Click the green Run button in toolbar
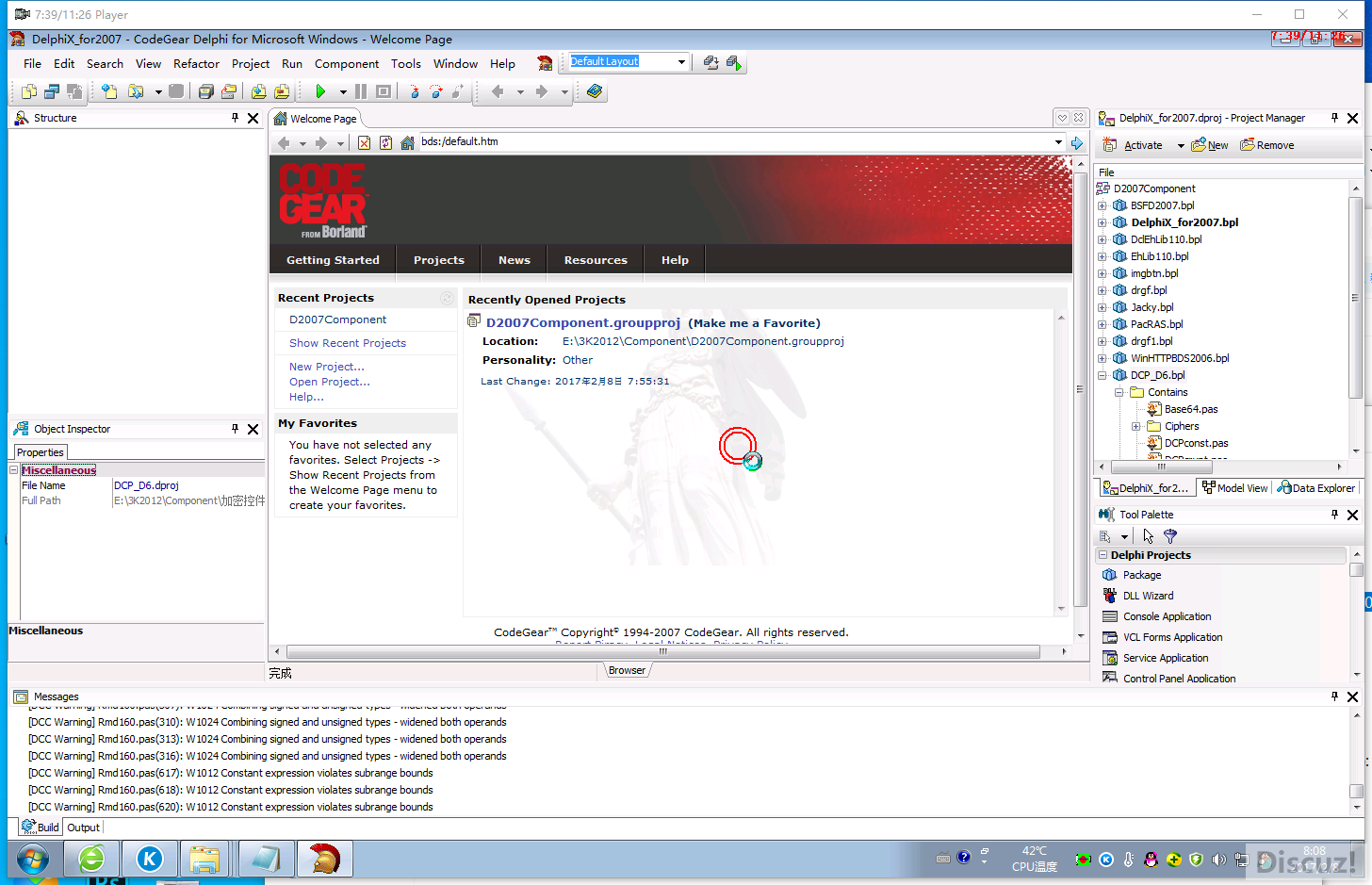The height and width of the screenshot is (885, 1372). tap(320, 91)
